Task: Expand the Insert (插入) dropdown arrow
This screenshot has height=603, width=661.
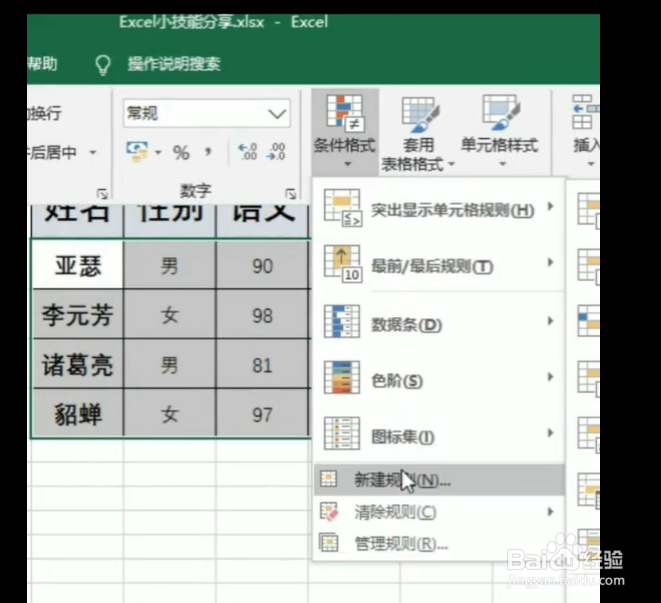Action: [x=591, y=164]
